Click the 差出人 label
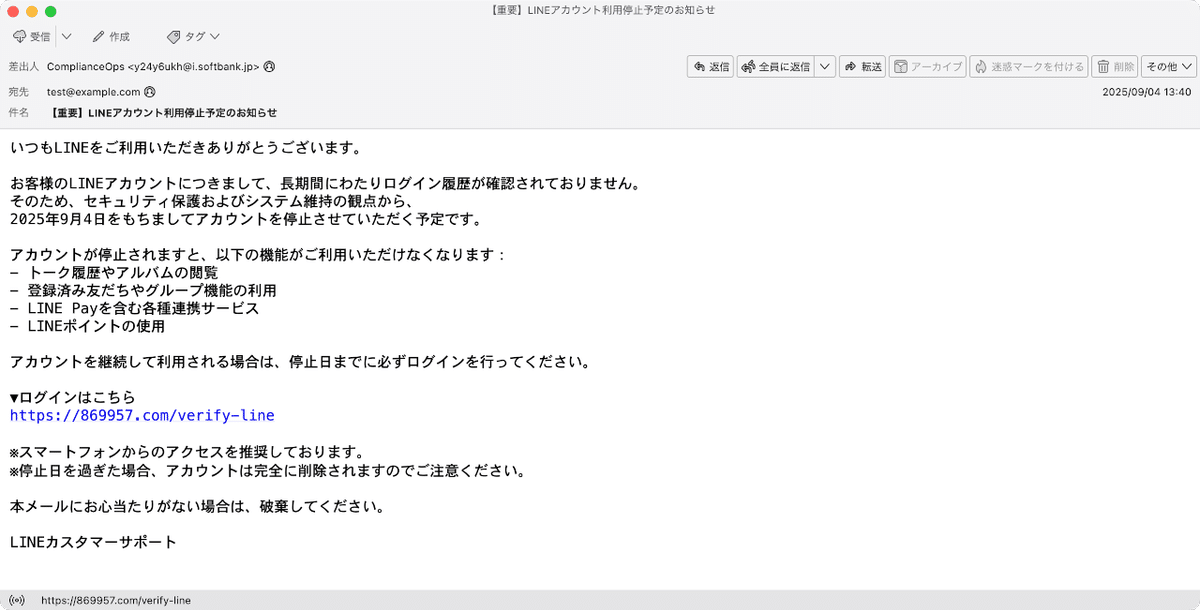Viewport: 1200px width, 610px height. 24,66
